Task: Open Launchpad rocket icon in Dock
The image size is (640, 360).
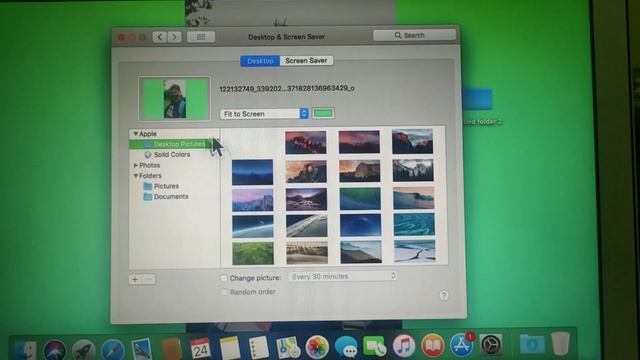Action: (84, 350)
